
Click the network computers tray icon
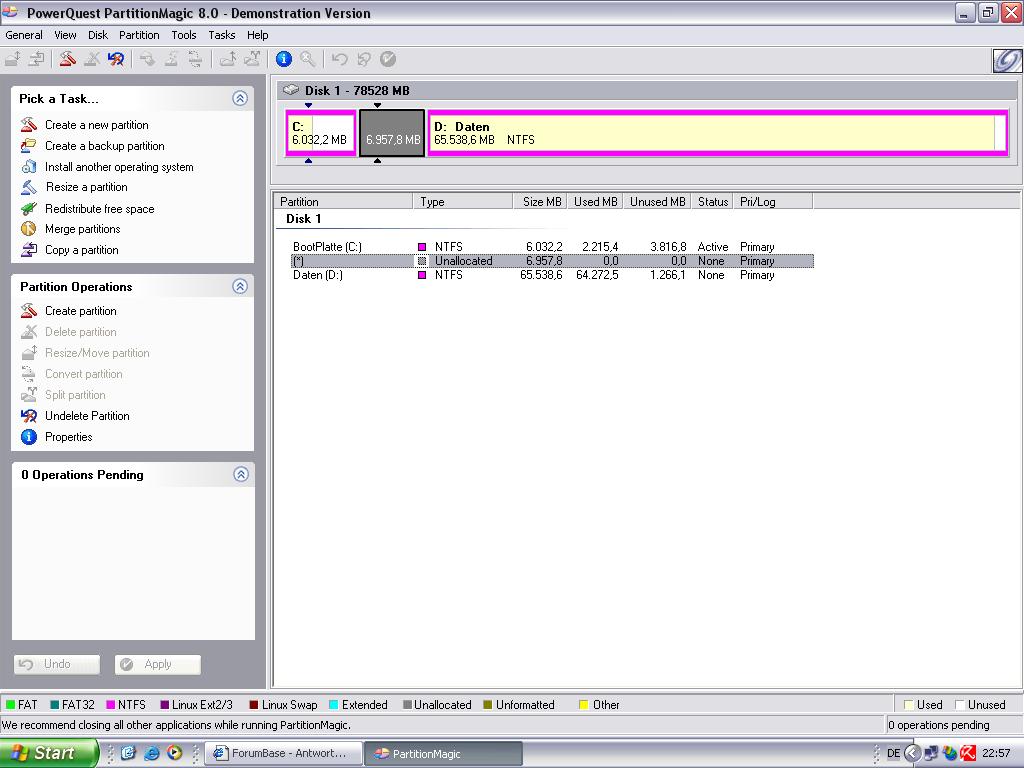(x=932, y=753)
